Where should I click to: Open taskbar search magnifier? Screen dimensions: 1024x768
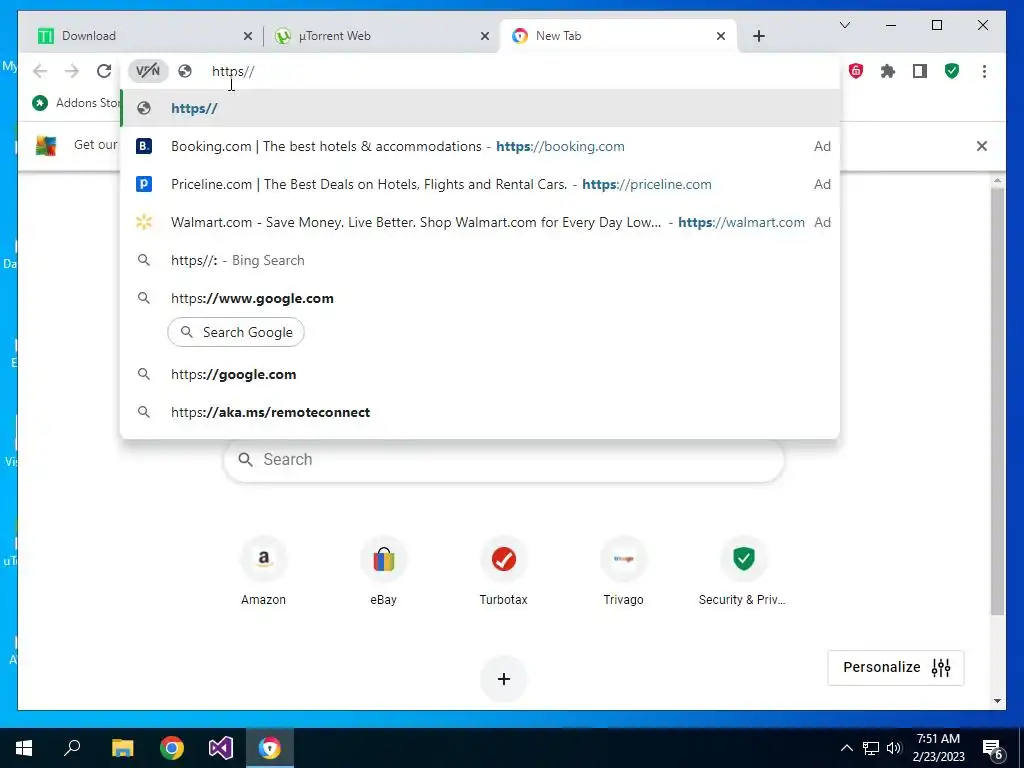[72, 748]
